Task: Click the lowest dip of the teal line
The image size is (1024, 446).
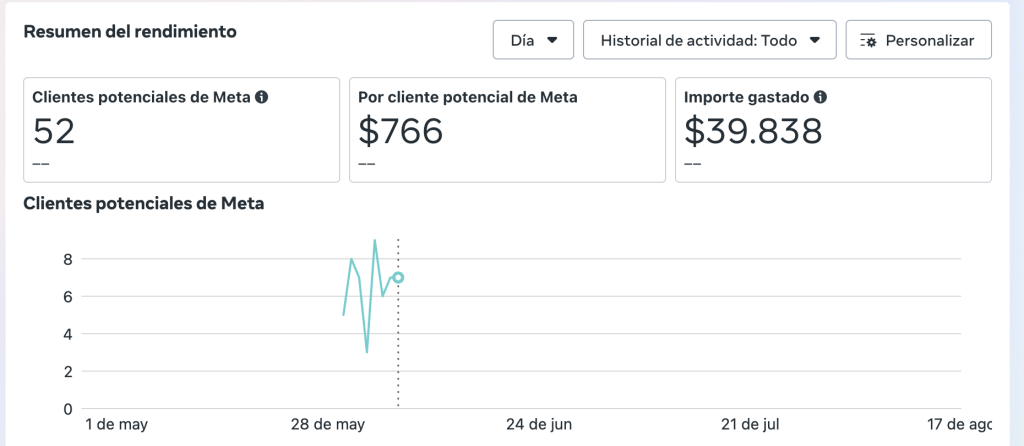Action: tap(367, 352)
